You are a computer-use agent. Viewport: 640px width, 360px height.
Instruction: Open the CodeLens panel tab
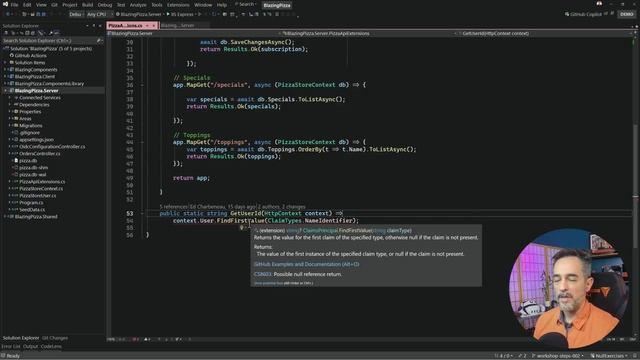pos(51,346)
